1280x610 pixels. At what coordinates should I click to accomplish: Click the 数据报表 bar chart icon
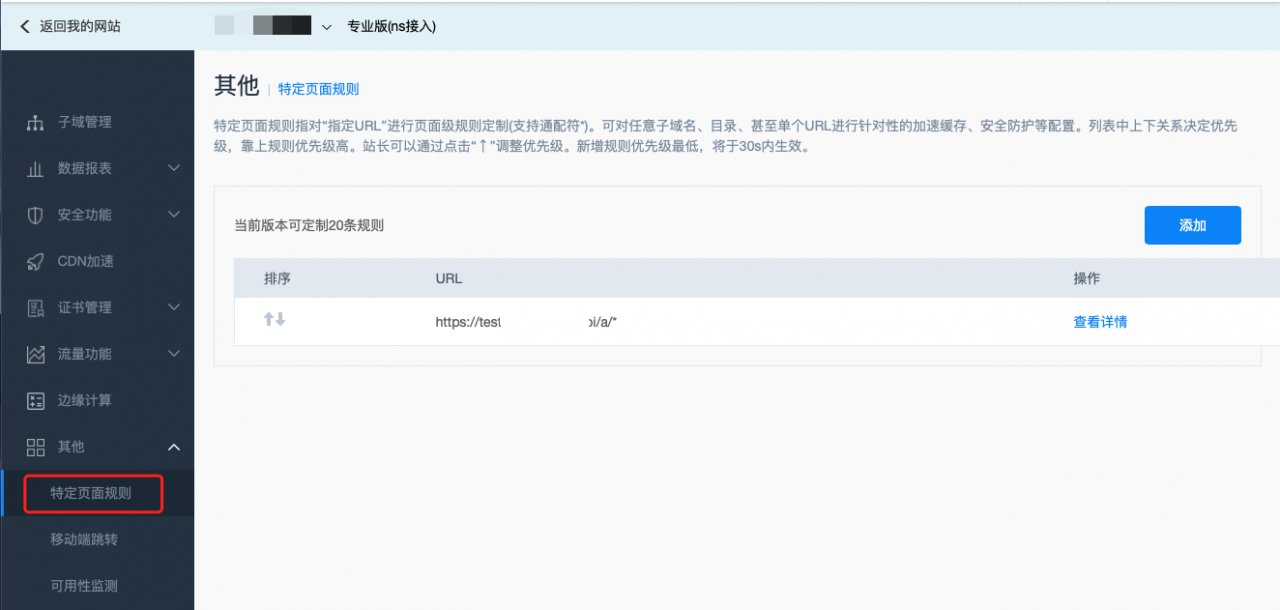click(36, 169)
